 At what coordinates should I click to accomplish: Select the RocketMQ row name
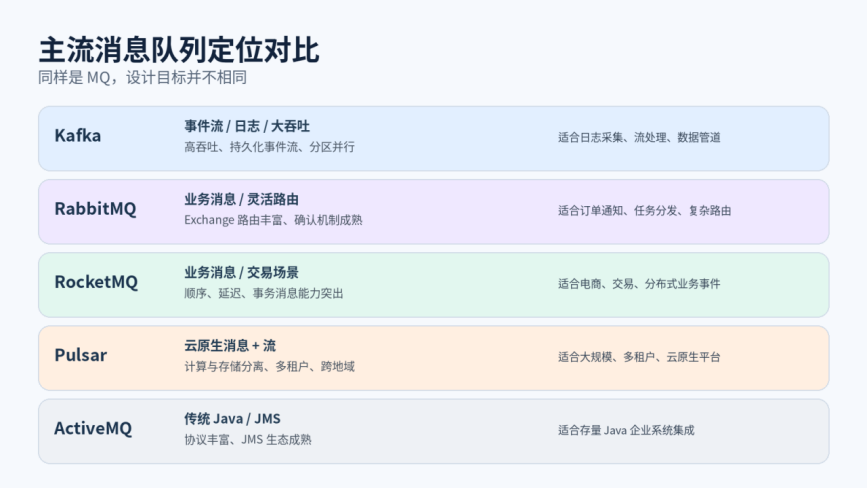(96, 282)
